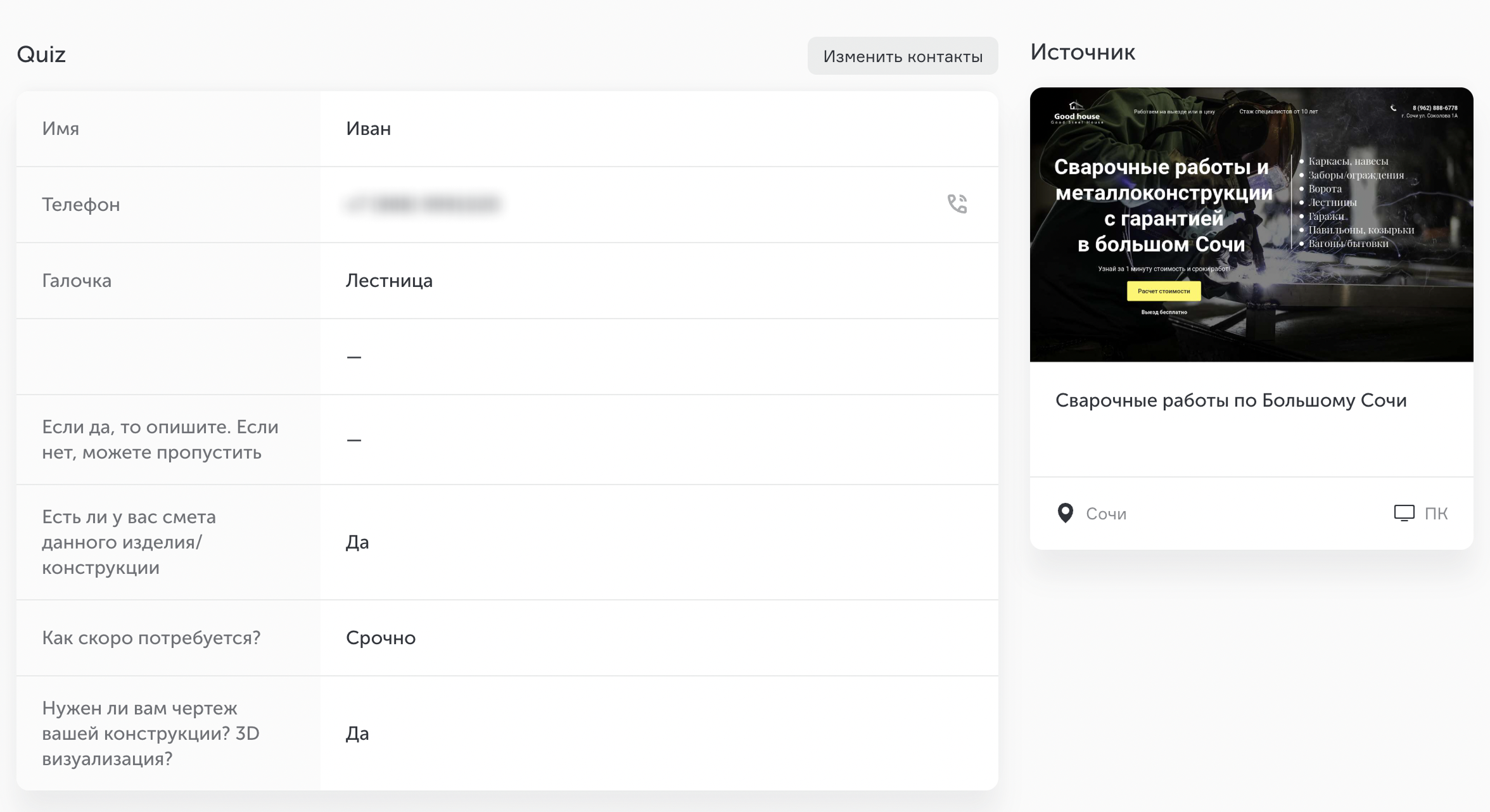Click the ПК device text
Image resolution: width=1490 pixels, height=812 pixels.
click(x=1436, y=513)
